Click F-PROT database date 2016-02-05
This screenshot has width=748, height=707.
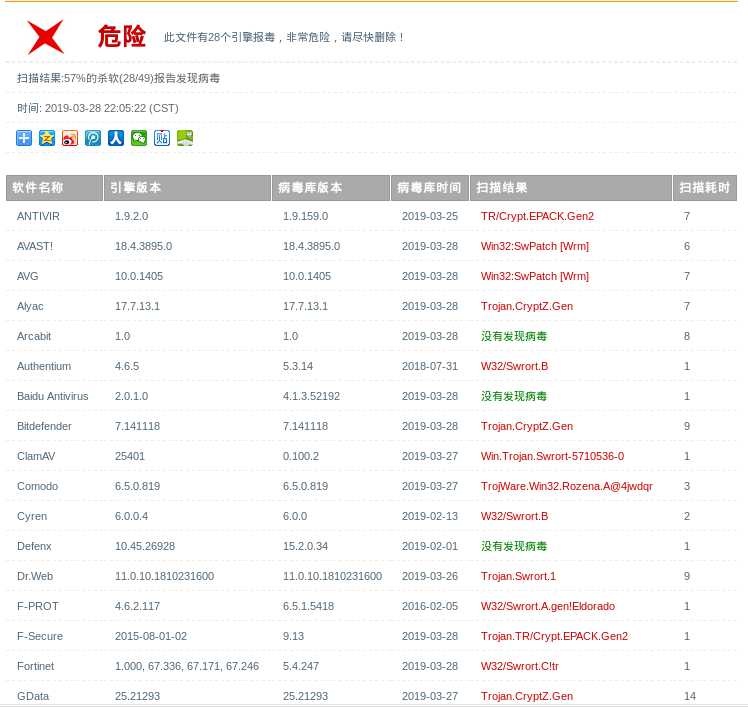[430, 607]
